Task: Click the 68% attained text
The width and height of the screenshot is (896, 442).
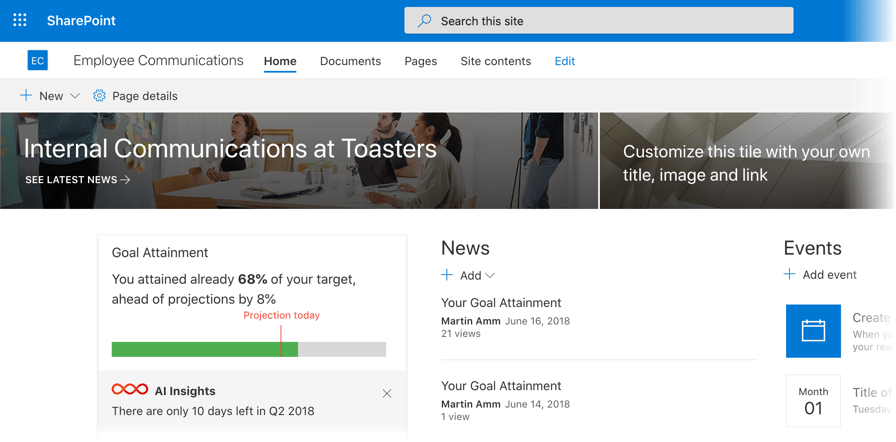Action: [x=253, y=279]
